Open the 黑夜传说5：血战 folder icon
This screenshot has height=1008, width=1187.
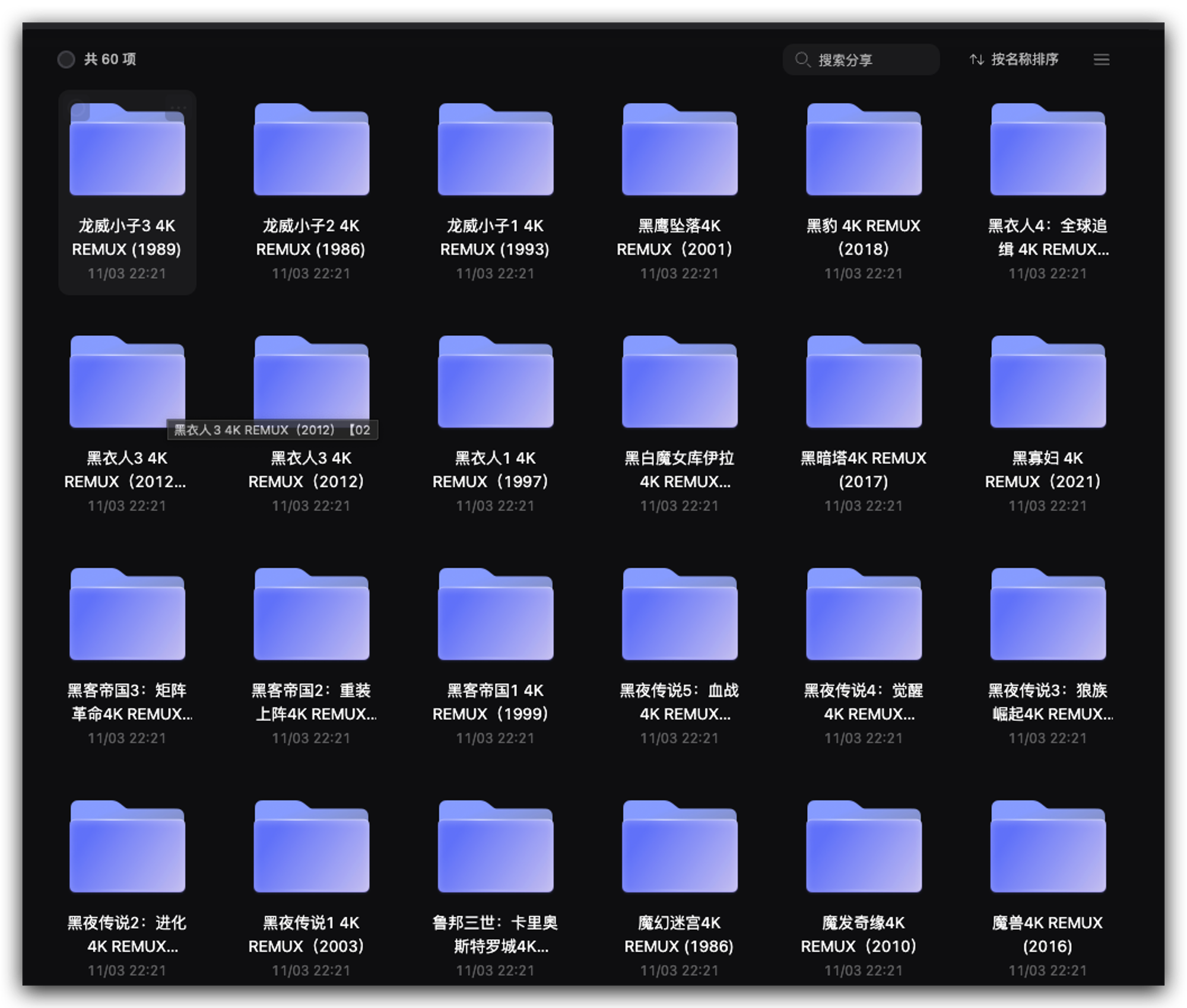[x=680, y=614]
